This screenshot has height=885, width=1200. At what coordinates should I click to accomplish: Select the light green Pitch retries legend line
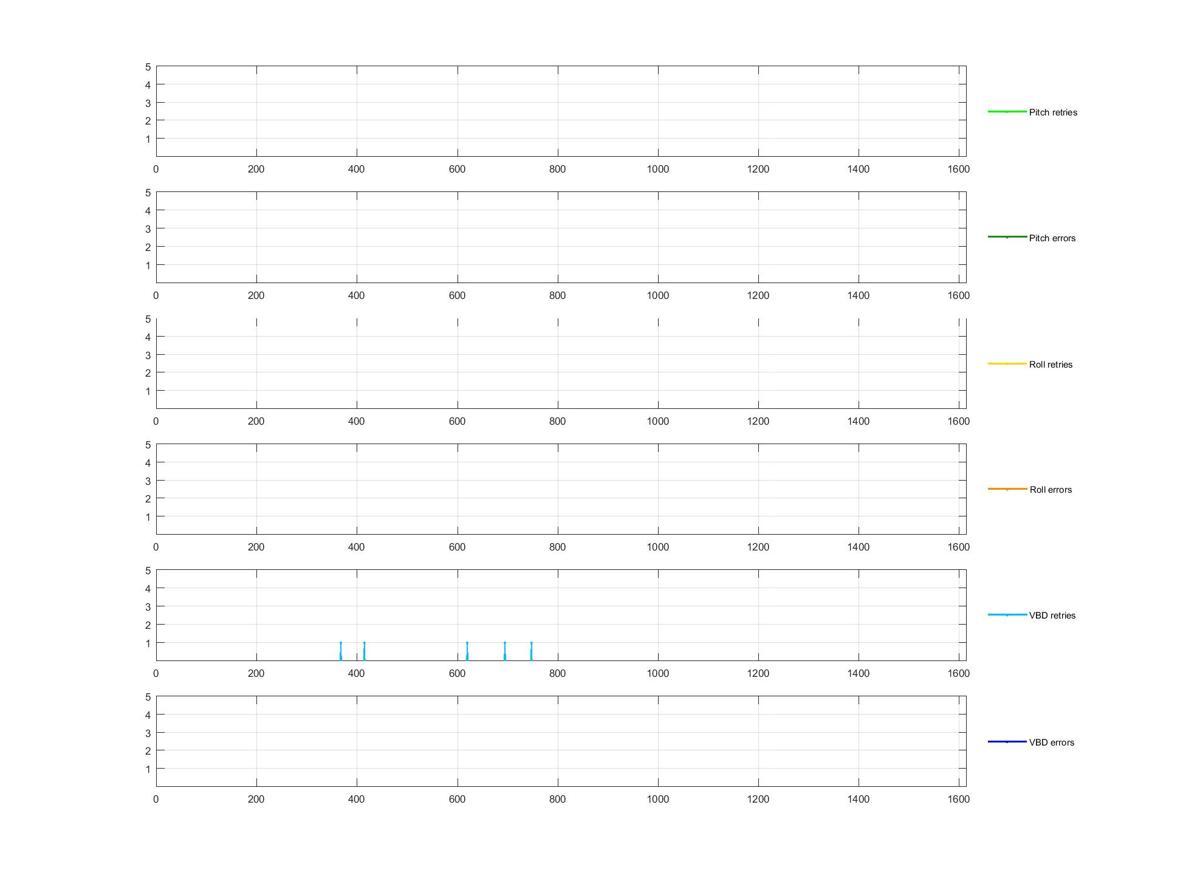click(x=1007, y=112)
